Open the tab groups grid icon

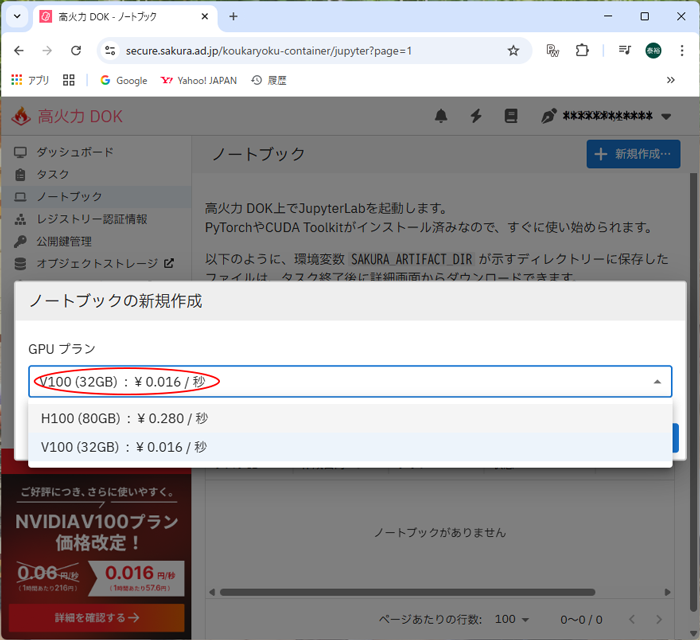tap(69, 80)
